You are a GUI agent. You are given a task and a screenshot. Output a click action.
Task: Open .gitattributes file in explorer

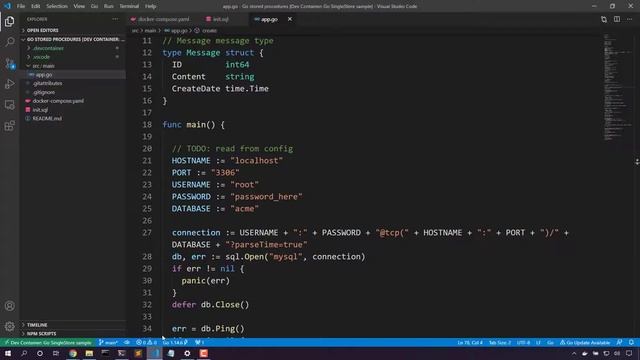pos(73,83)
